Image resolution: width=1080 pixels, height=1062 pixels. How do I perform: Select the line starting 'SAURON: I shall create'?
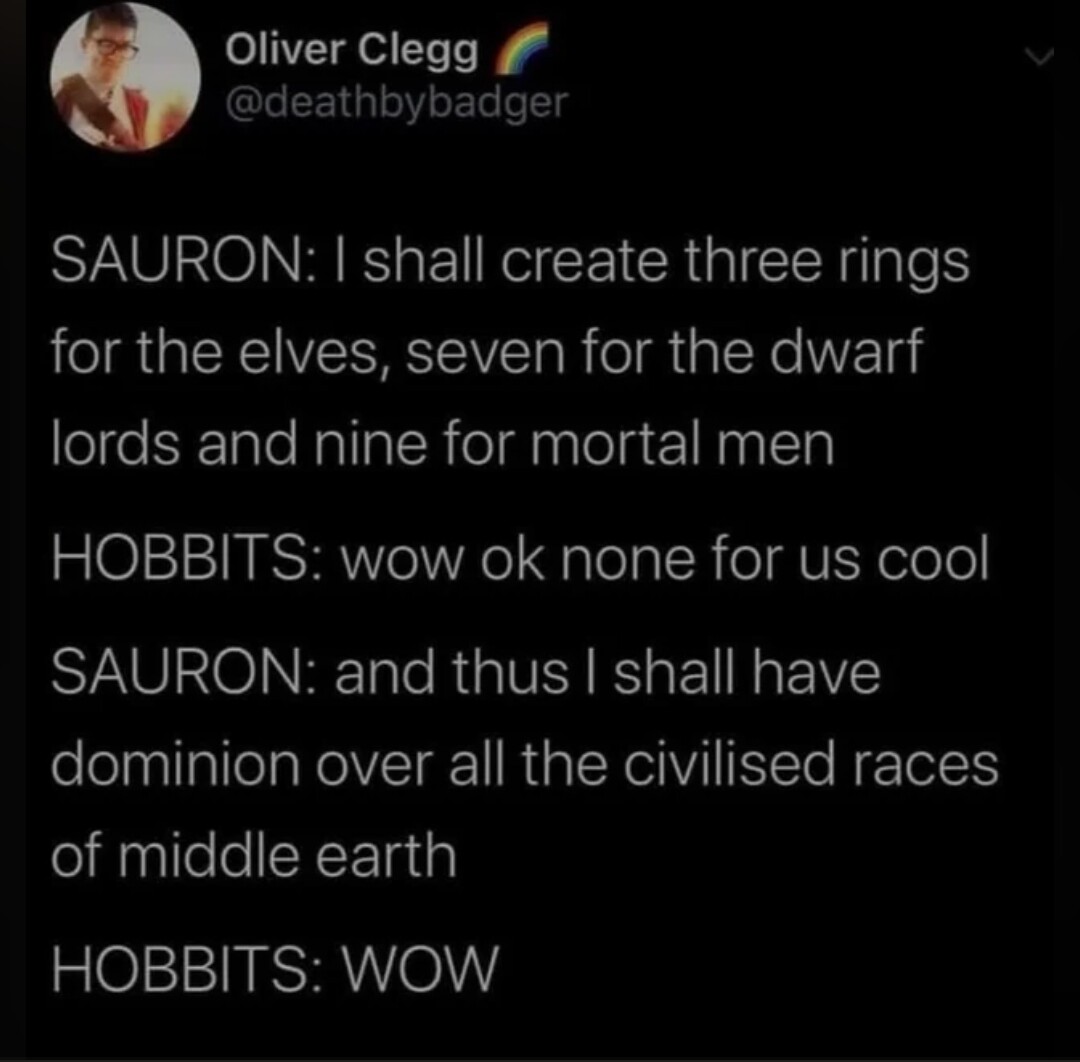pyautogui.click(x=510, y=264)
